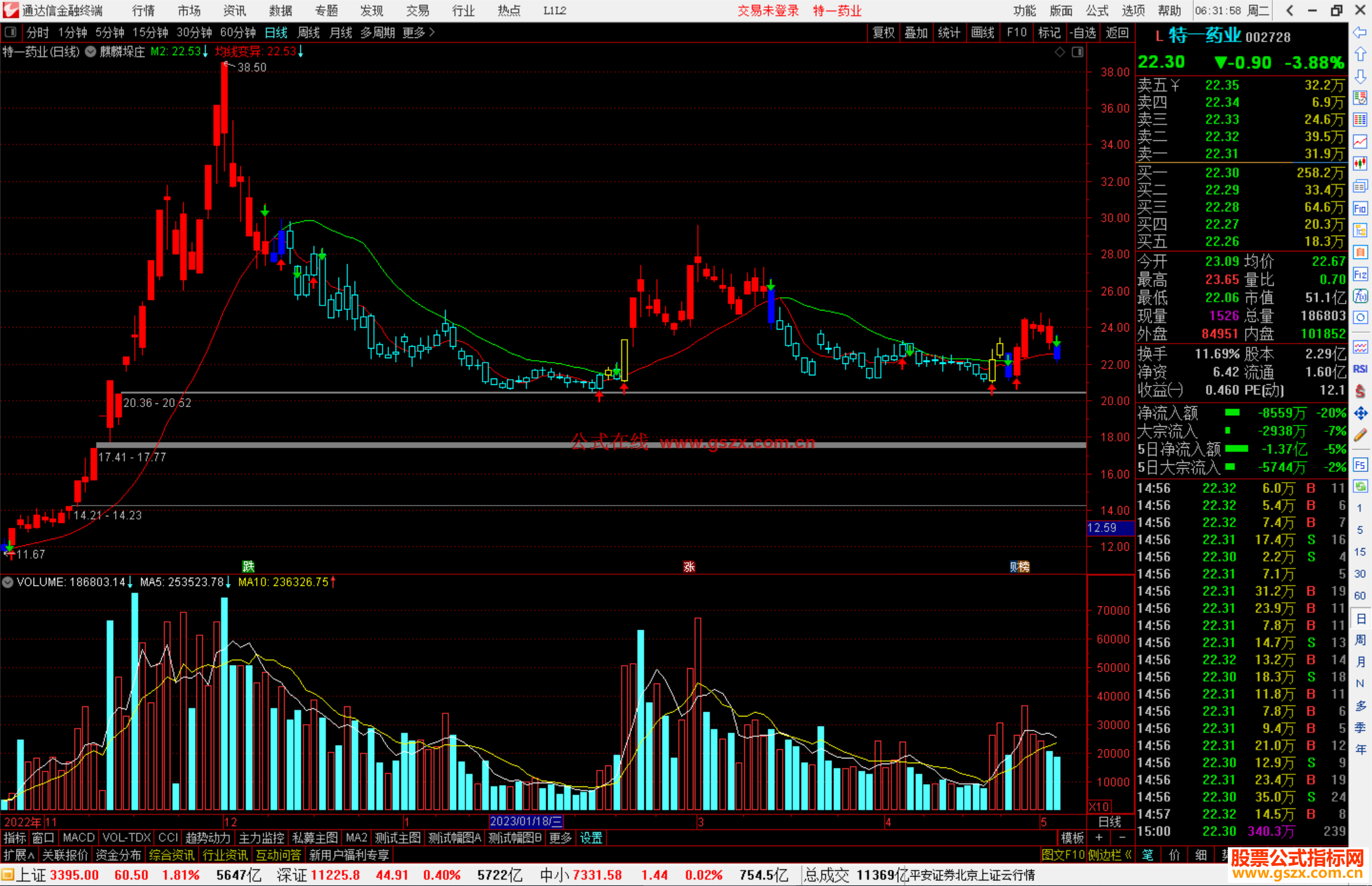Toggle the round button beside 麒麟垛庄
The width and height of the screenshot is (1372, 886).
[90, 51]
